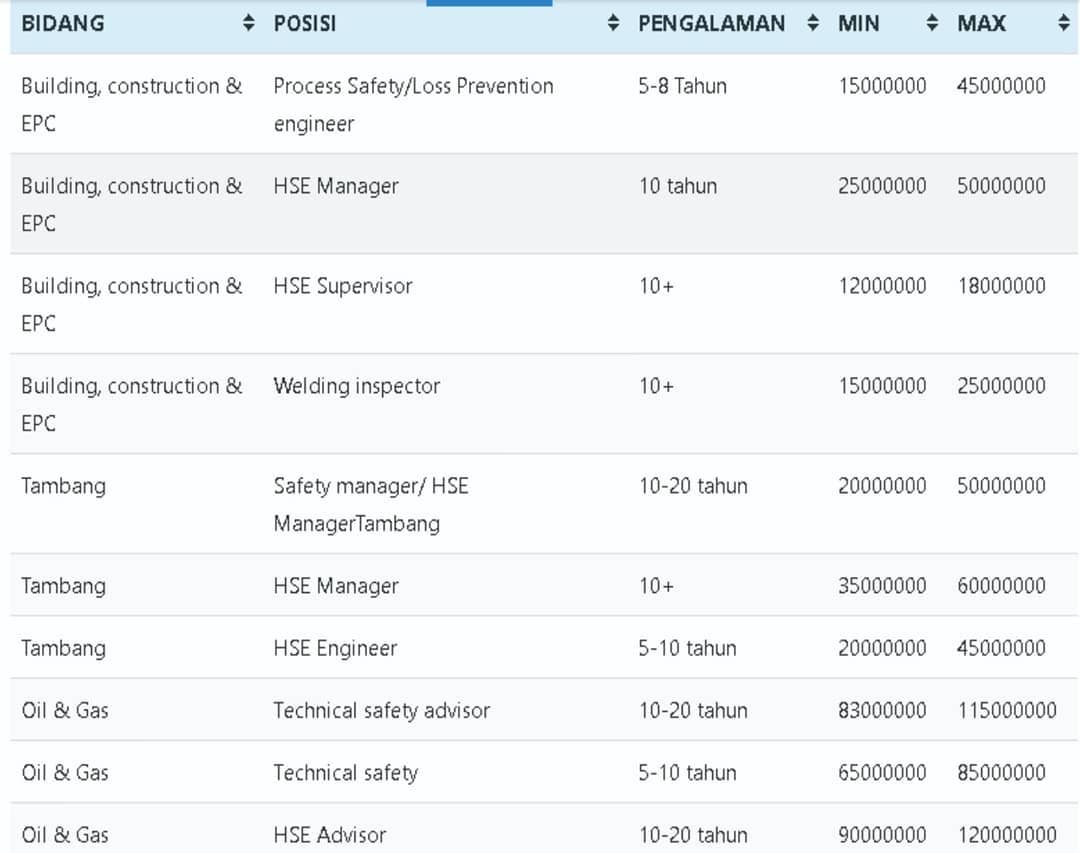The image size is (1080, 853).
Task: Click the 'Technical safety advisor' cell
Action: pos(382,710)
